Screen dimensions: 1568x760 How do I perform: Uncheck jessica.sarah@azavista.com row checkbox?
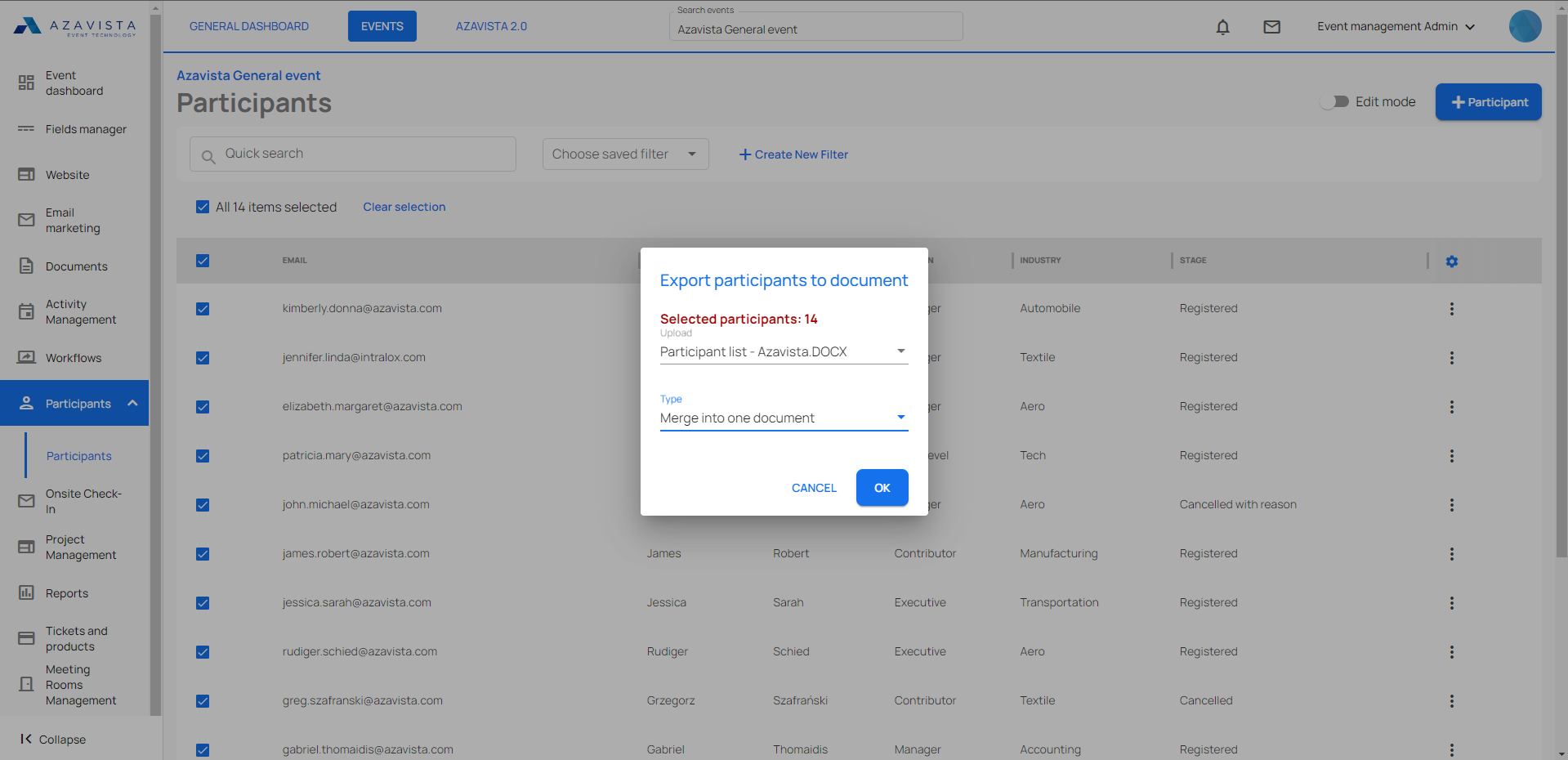pyautogui.click(x=203, y=603)
